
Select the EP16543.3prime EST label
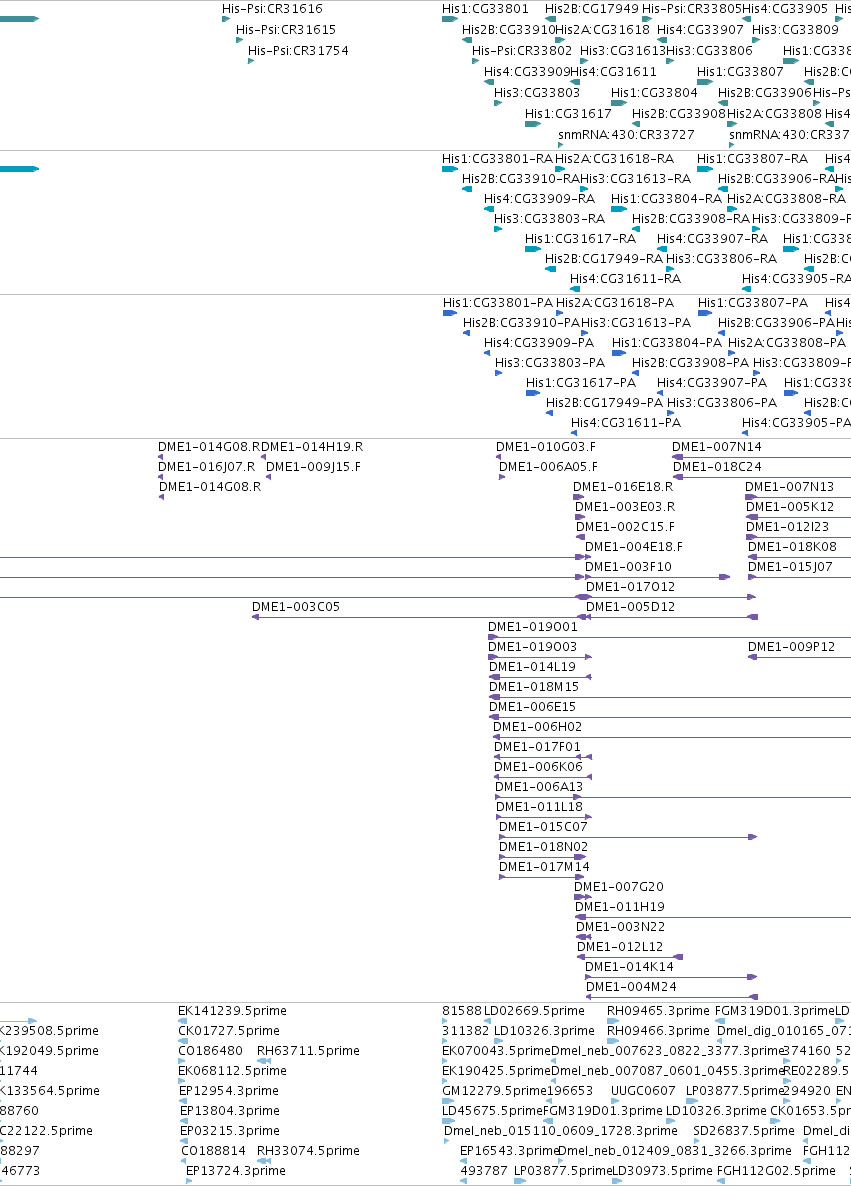coord(510,1151)
